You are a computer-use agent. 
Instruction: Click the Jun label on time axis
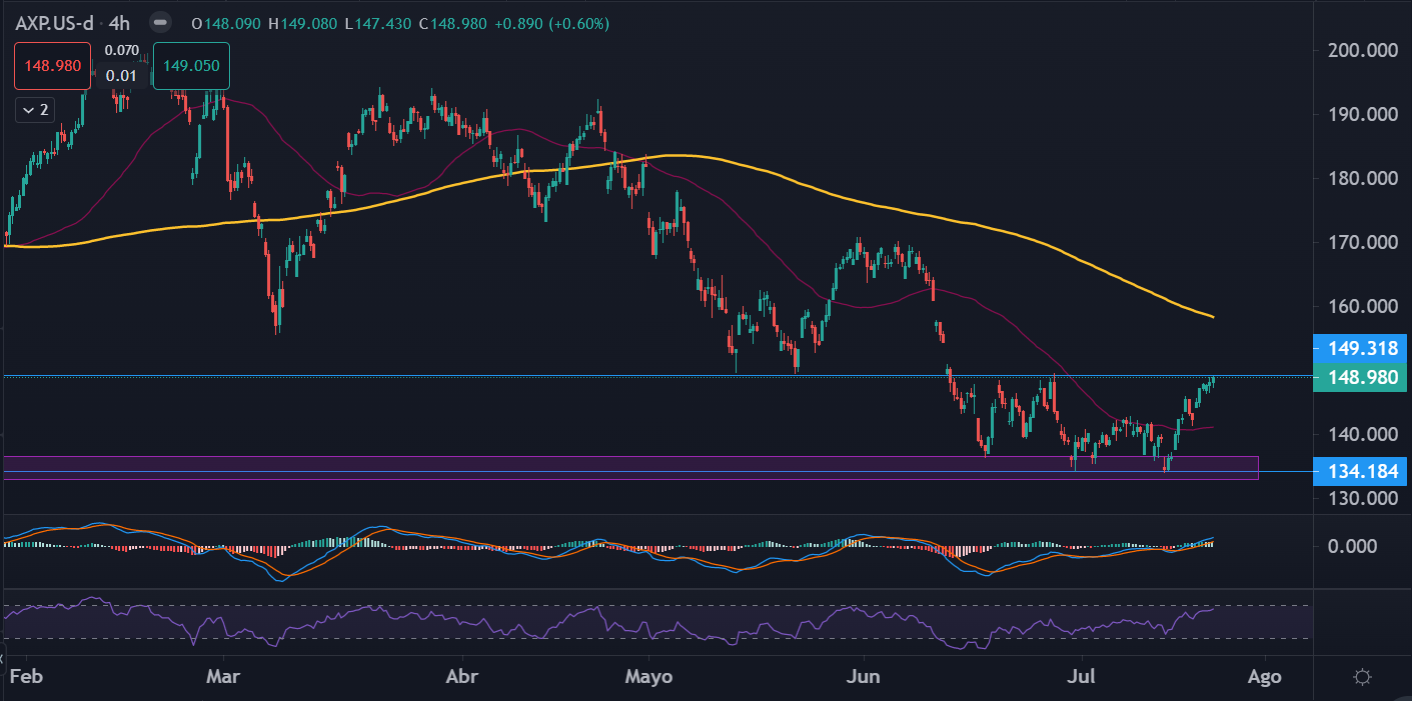pos(863,677)
